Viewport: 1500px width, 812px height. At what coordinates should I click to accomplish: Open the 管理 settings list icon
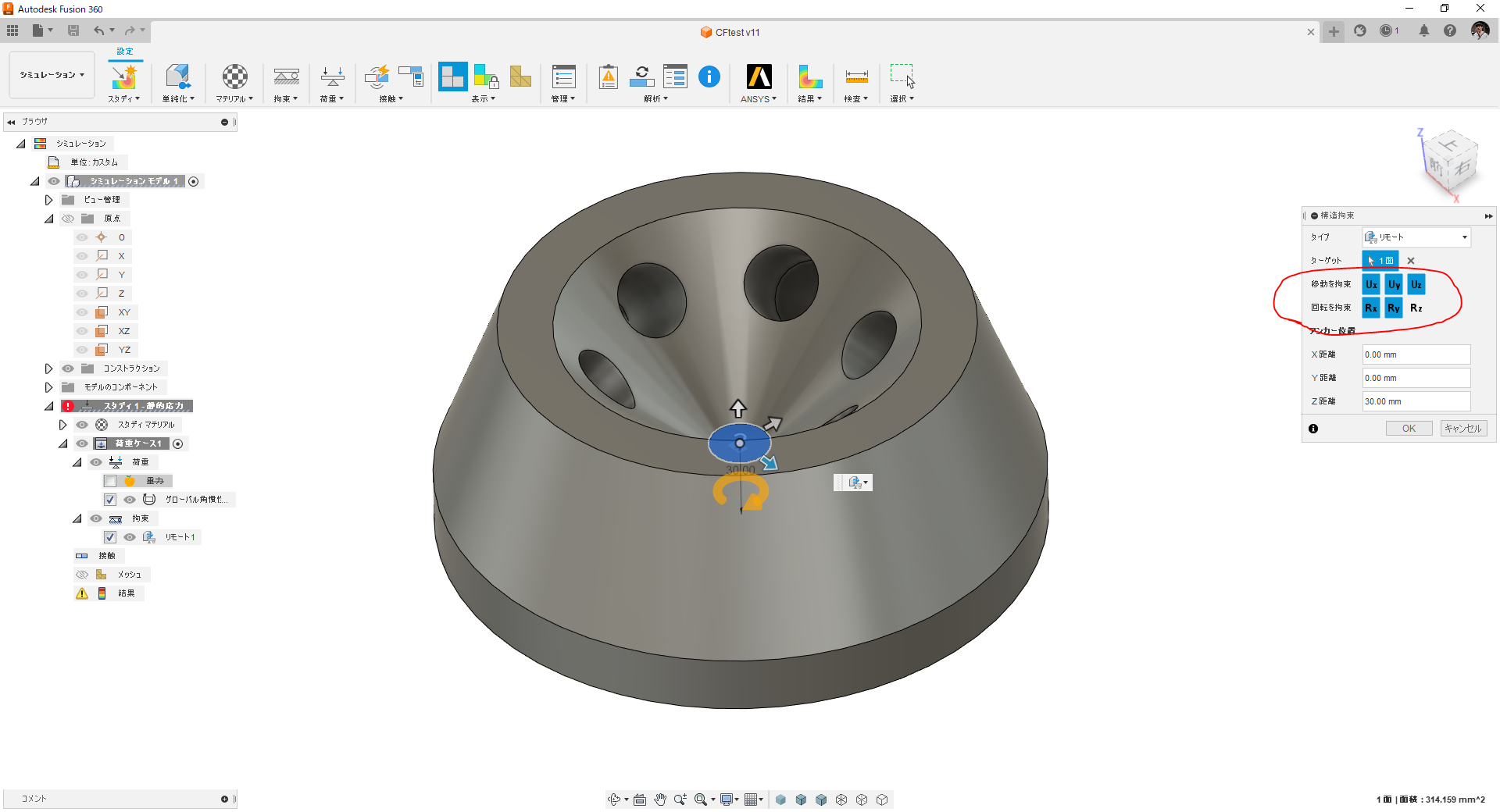(x=563, y=77)
